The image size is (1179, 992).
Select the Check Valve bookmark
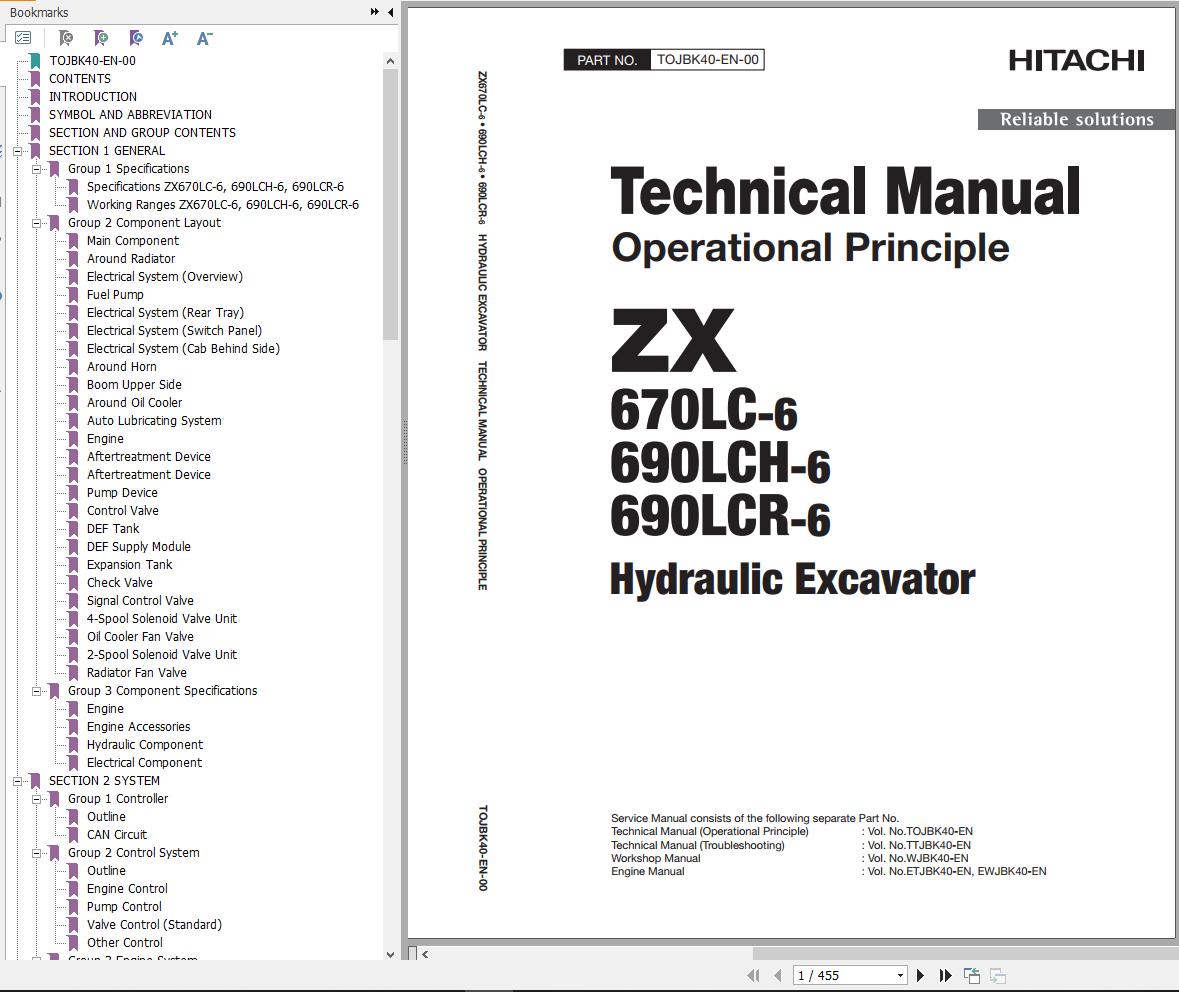click(x=120, y=584)
